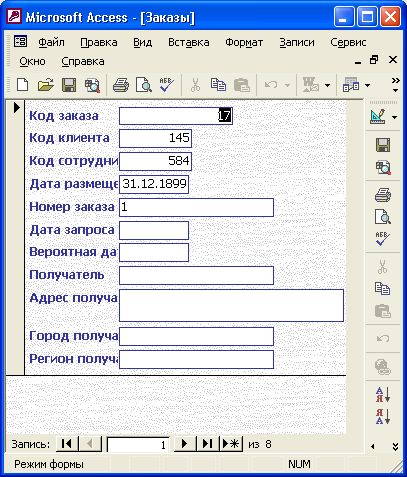Open the Формат menu
Image resolution: width=407 pixels, height=477 pixels.
pyautogui.click(x=244, y=42)
